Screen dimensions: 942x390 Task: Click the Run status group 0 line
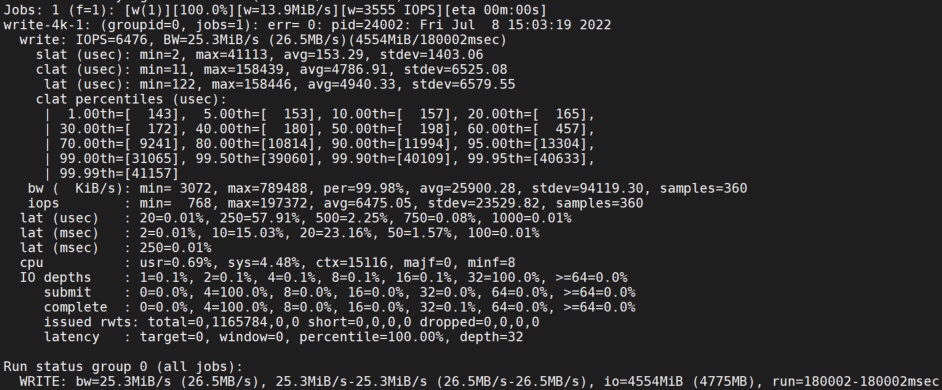[x=123, y=367]
